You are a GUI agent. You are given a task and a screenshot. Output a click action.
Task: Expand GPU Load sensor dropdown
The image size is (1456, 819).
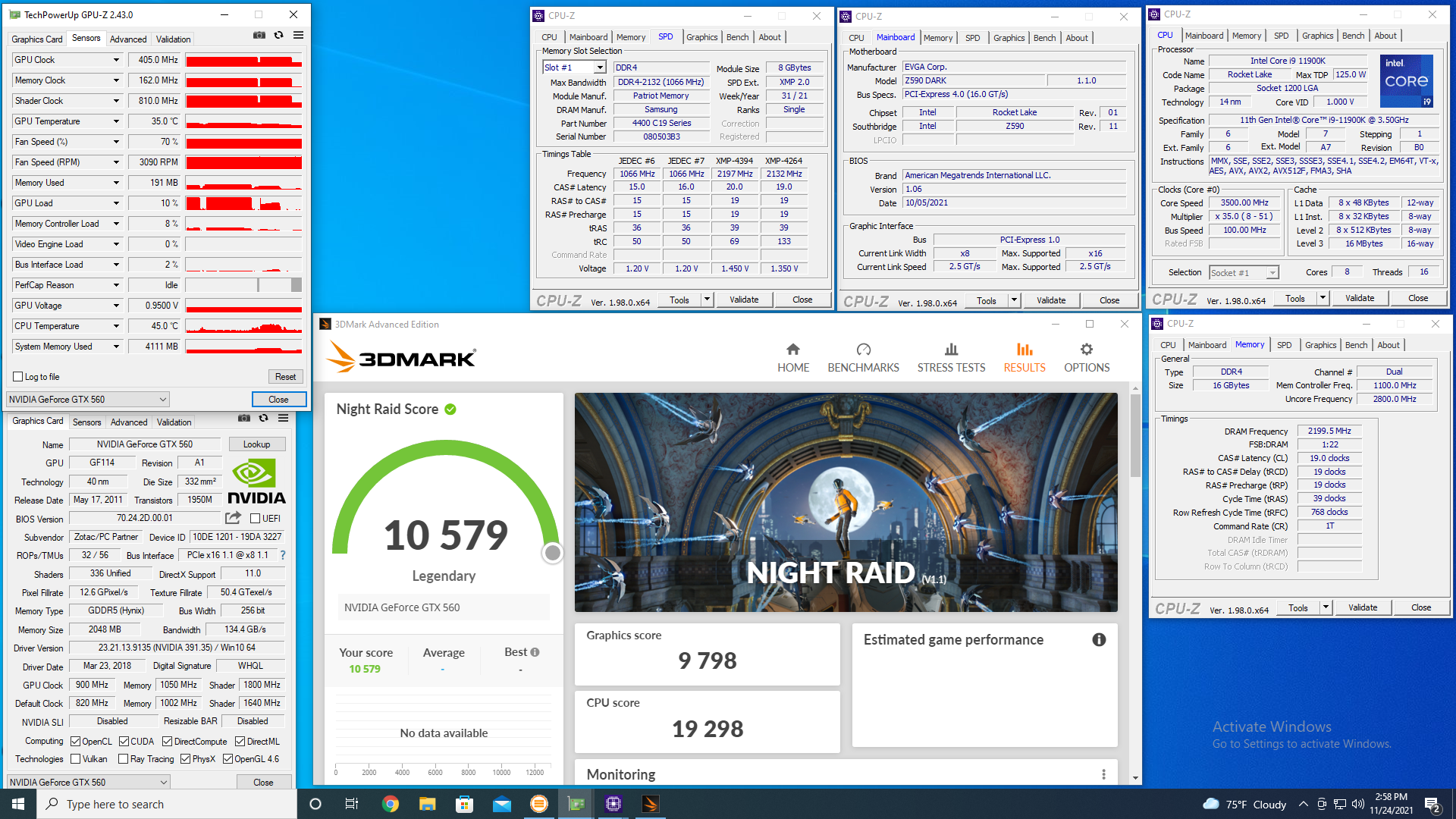click(x=116, y=203)
